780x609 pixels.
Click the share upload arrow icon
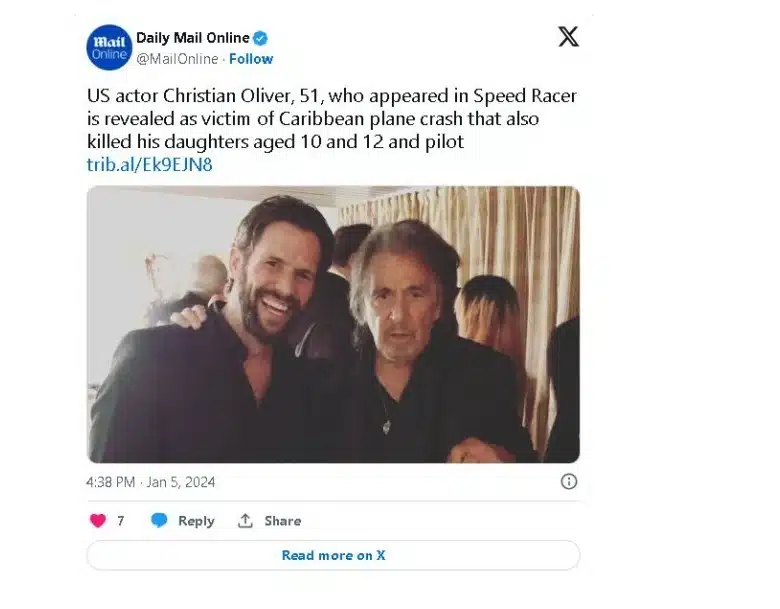[x=245, y=520]
